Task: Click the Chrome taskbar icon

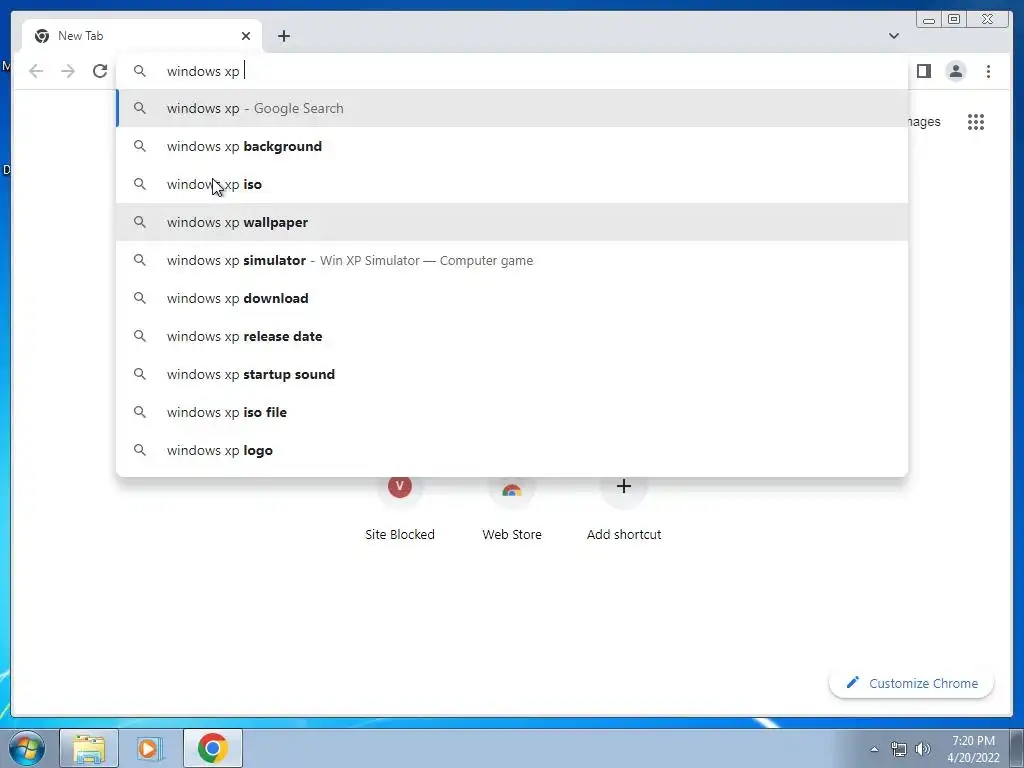Action: (x=213, y=748)
